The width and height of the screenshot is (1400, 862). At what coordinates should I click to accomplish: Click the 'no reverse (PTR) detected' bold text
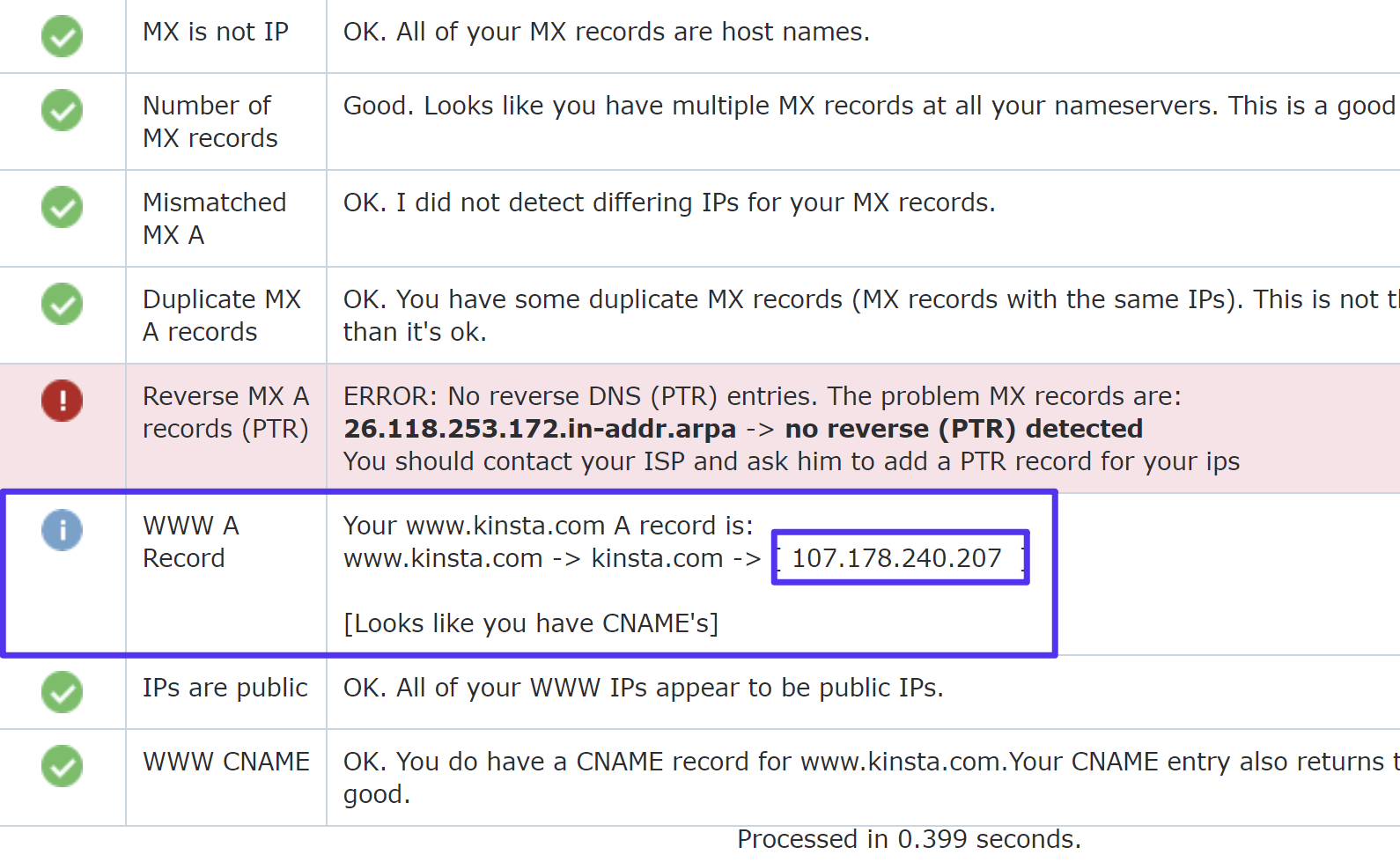point(963,429)
